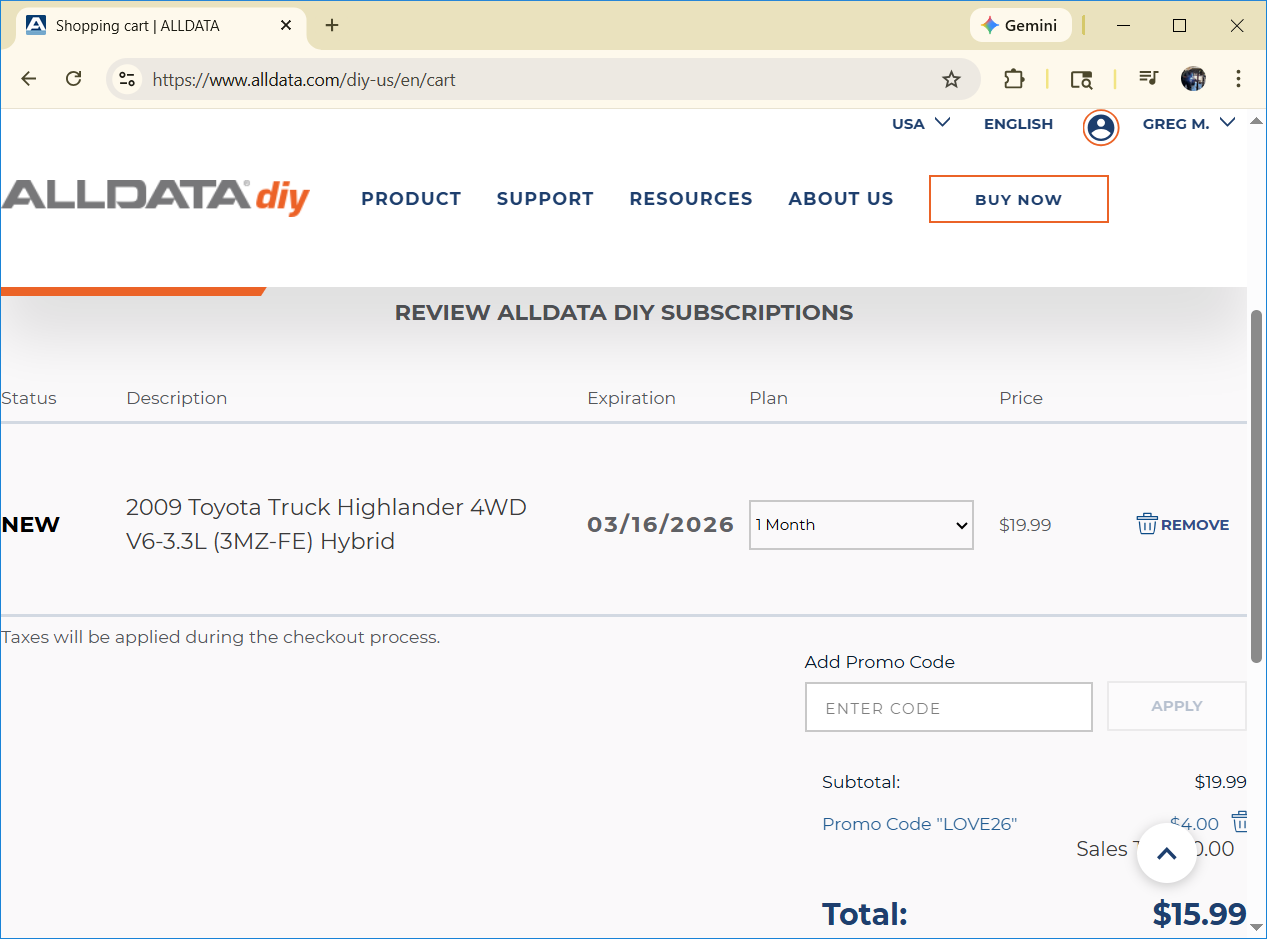Focus the ENTER CODE promo field
The image size is (1267, 939).
coord(948,708)
